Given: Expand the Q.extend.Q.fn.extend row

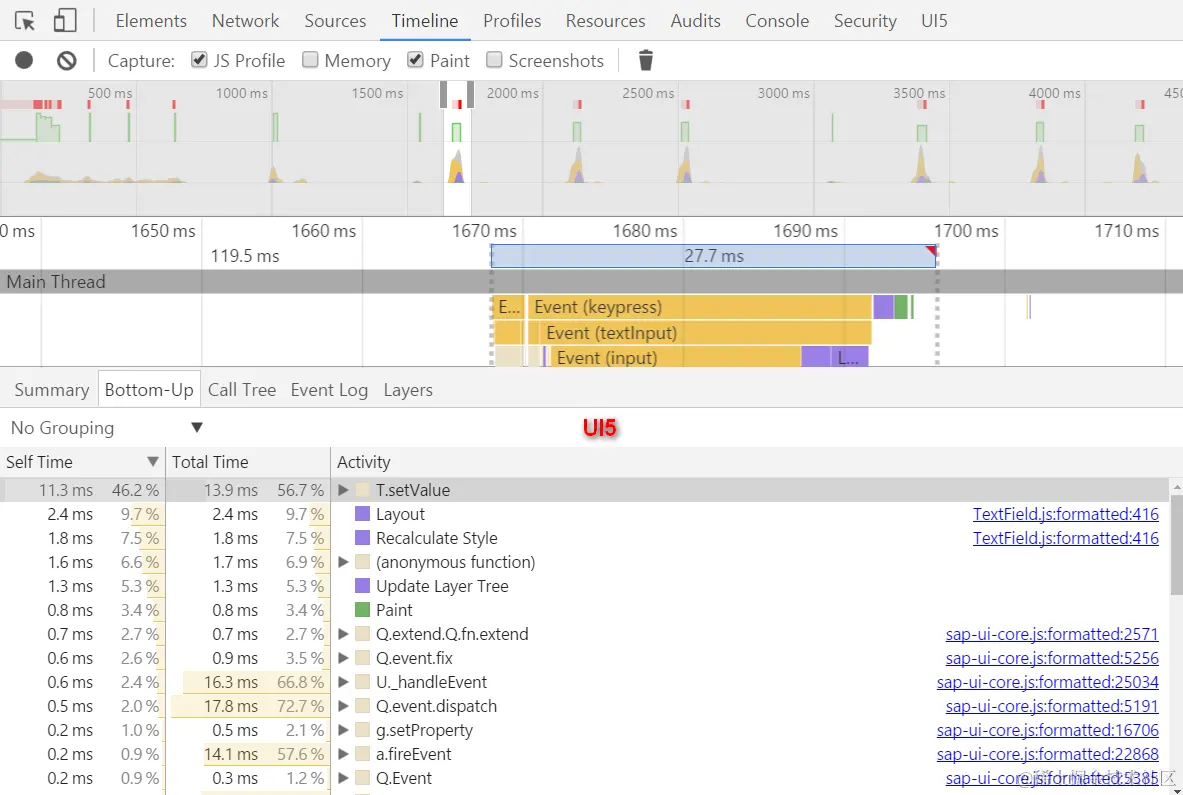Looking at the screenshot, I should click(343, 634).
